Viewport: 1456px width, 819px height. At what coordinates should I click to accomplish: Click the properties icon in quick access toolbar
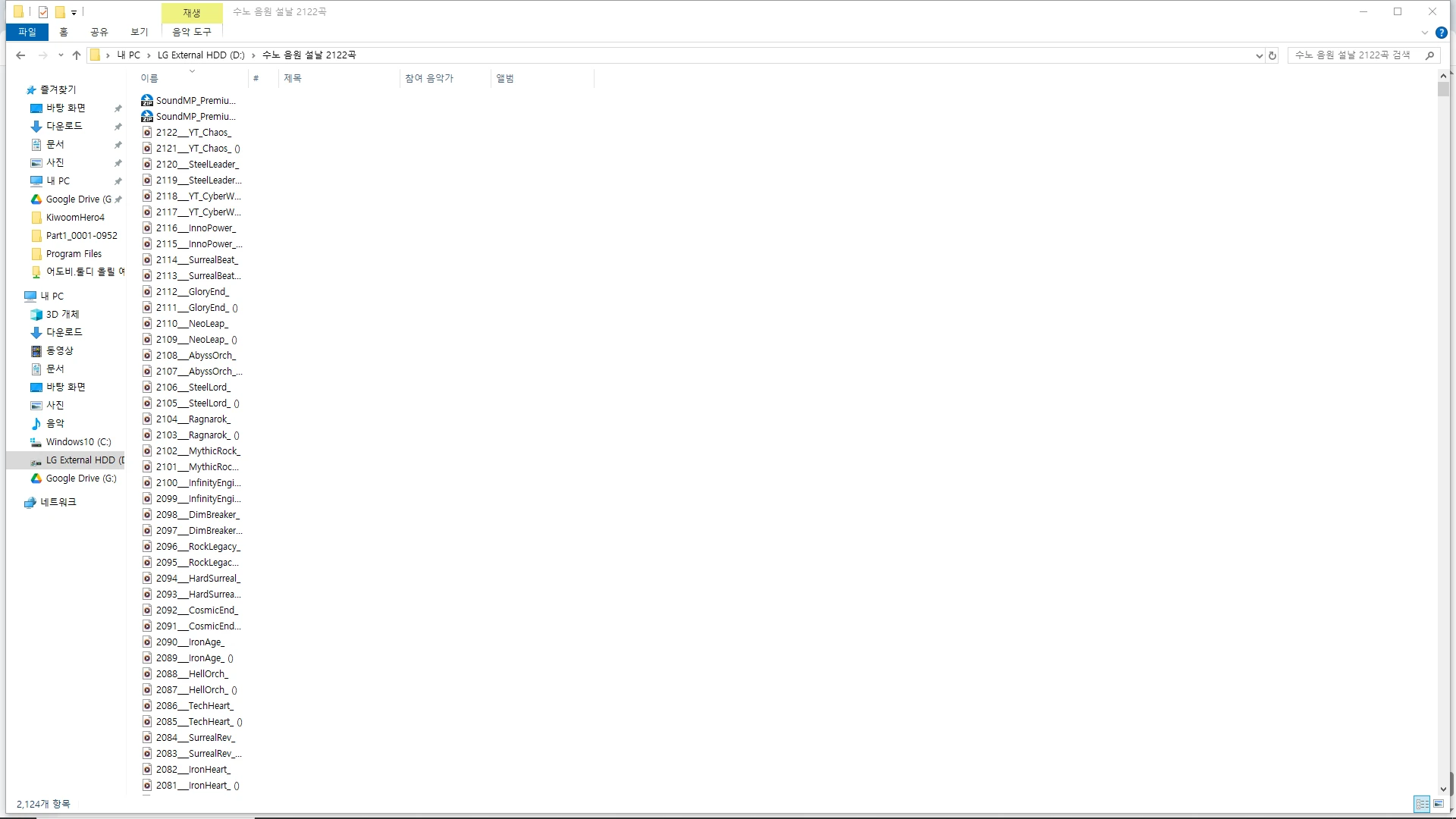tap(43, 12)
